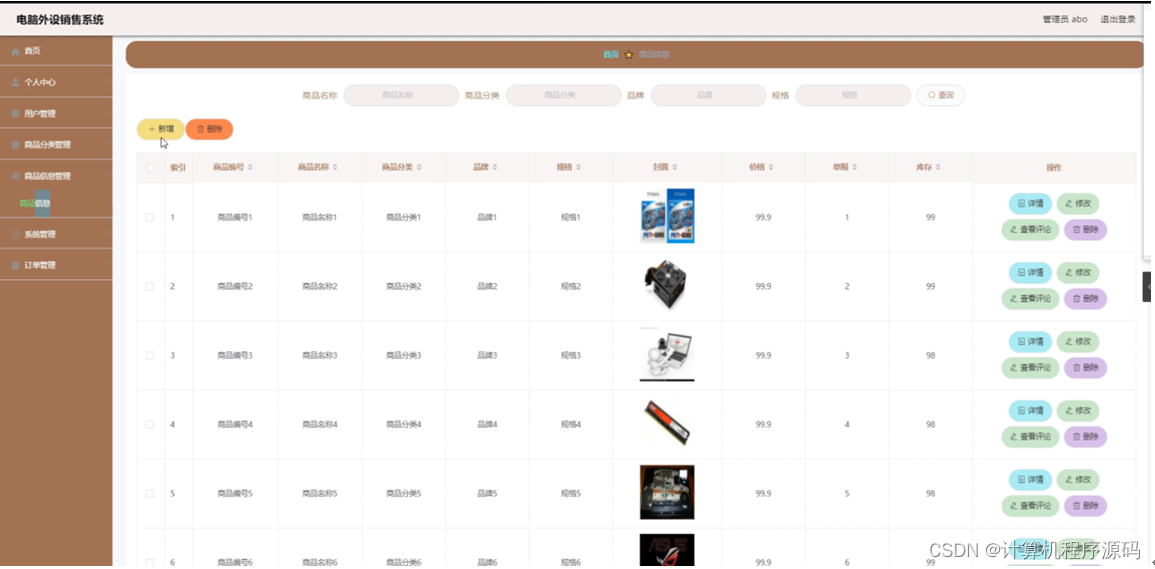Viewport: 1155px width, 569px height.
Task: Toggle the select-all header checkbox
Action: click(150, 168)
